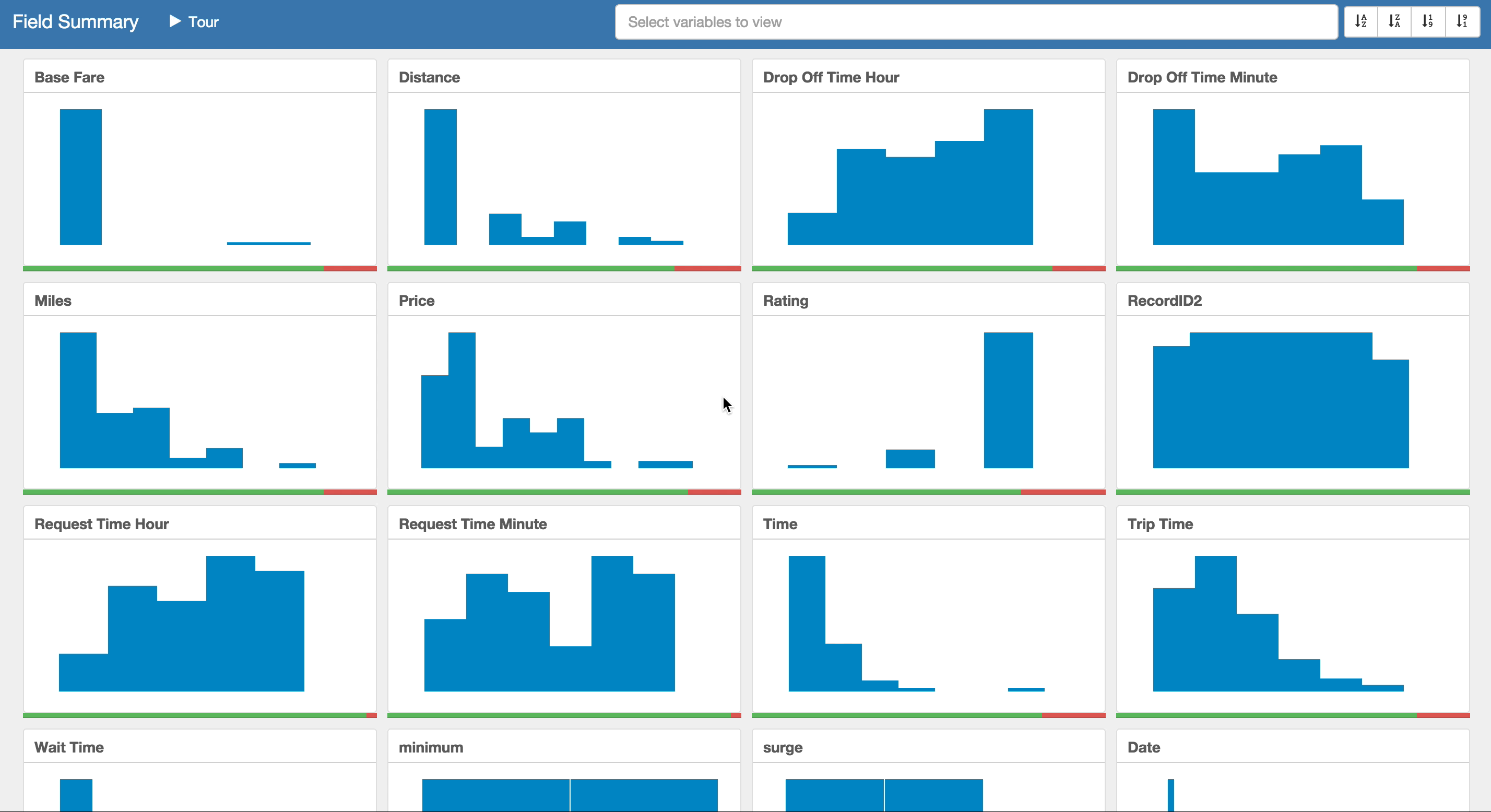Sort variables numerically descending 9 to 1
Viewport: 1491px width, 812px height.
(1462, 21)
